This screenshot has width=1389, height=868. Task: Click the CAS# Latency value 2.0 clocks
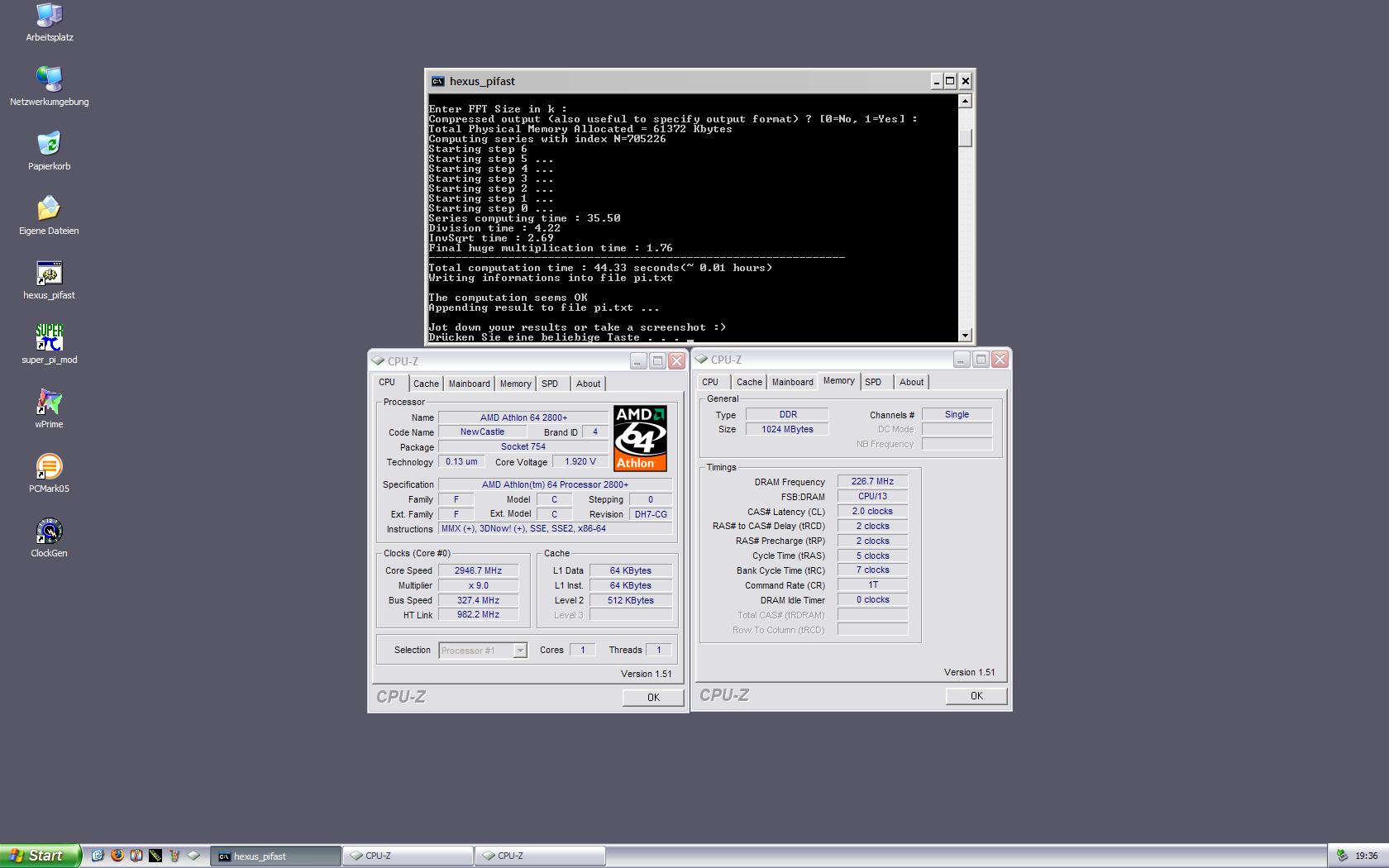872,511
